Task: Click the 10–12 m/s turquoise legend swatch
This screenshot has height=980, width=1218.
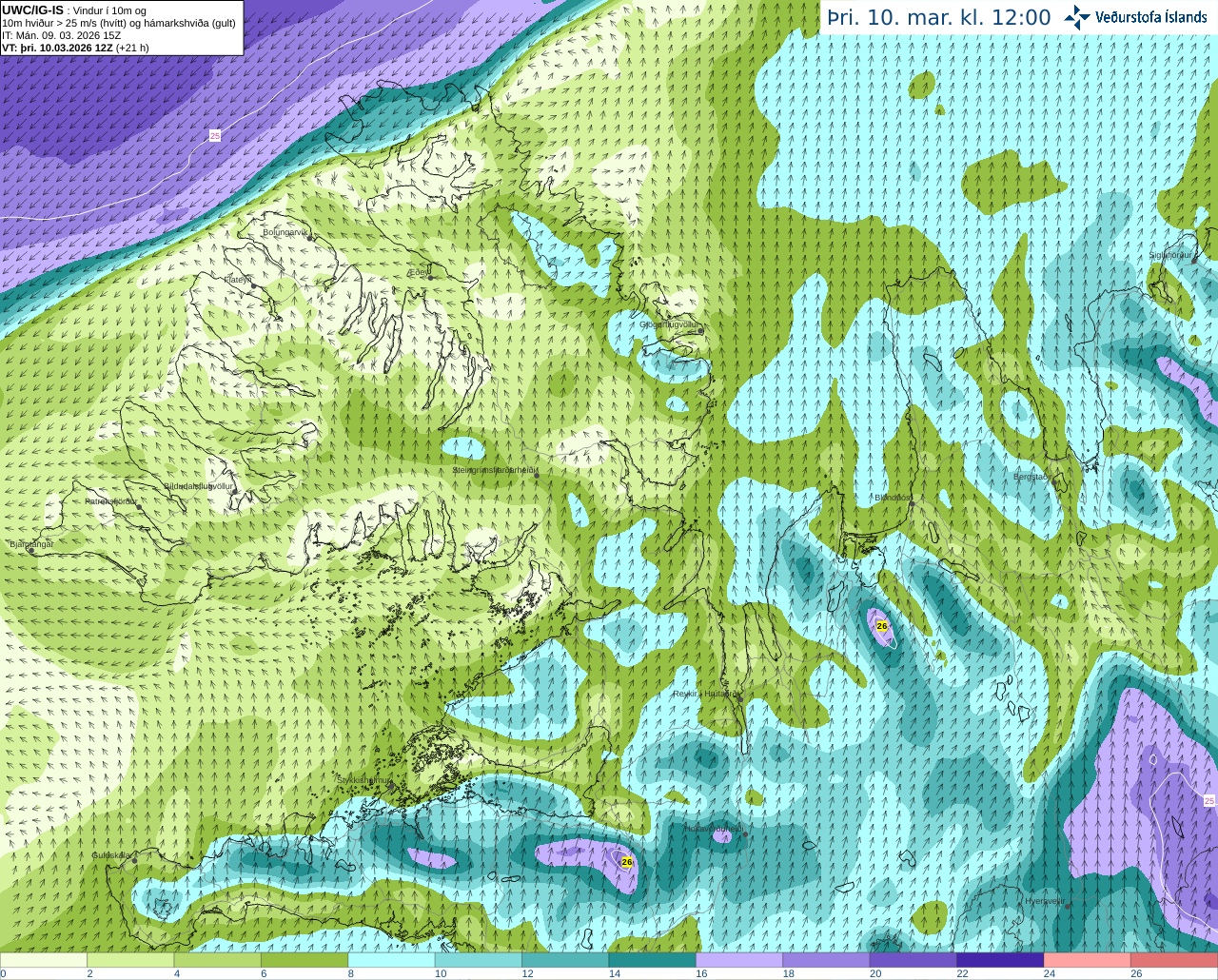Action: [x=479, y=960]
